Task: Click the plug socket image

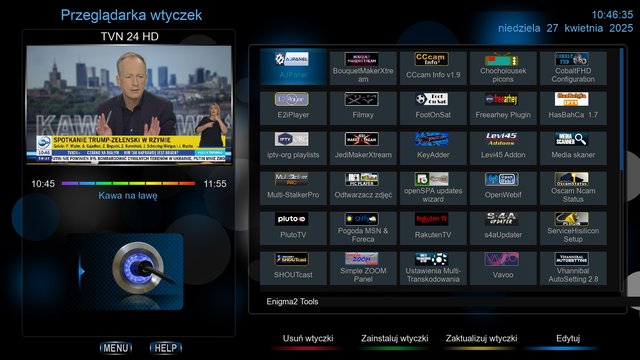Action: click(x=126, y=271)
